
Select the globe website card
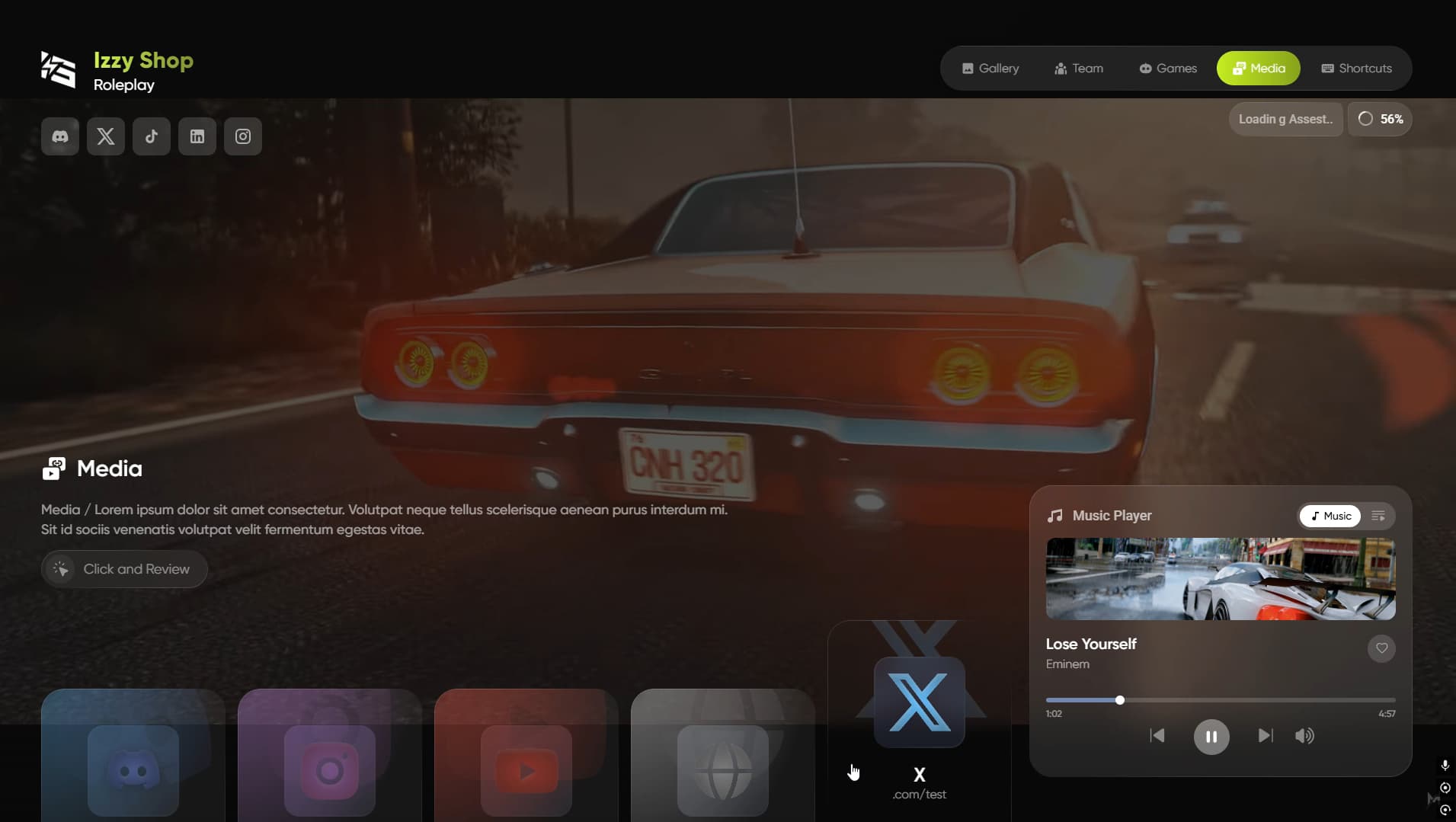pyautogui.click(x=722, y=769)
